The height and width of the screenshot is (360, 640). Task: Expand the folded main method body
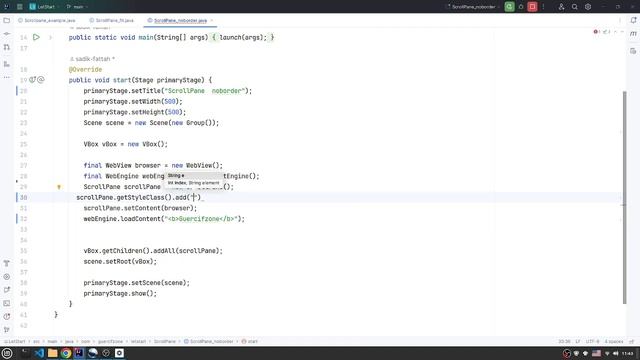(51, 38)
